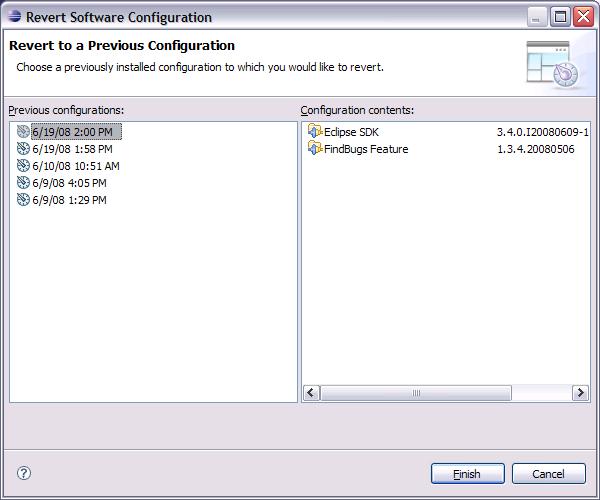Select configuration 6/10/08 10:51 AM
This screenshot has width=600, height=500.
pyautogui.click(x=76, y=166)
